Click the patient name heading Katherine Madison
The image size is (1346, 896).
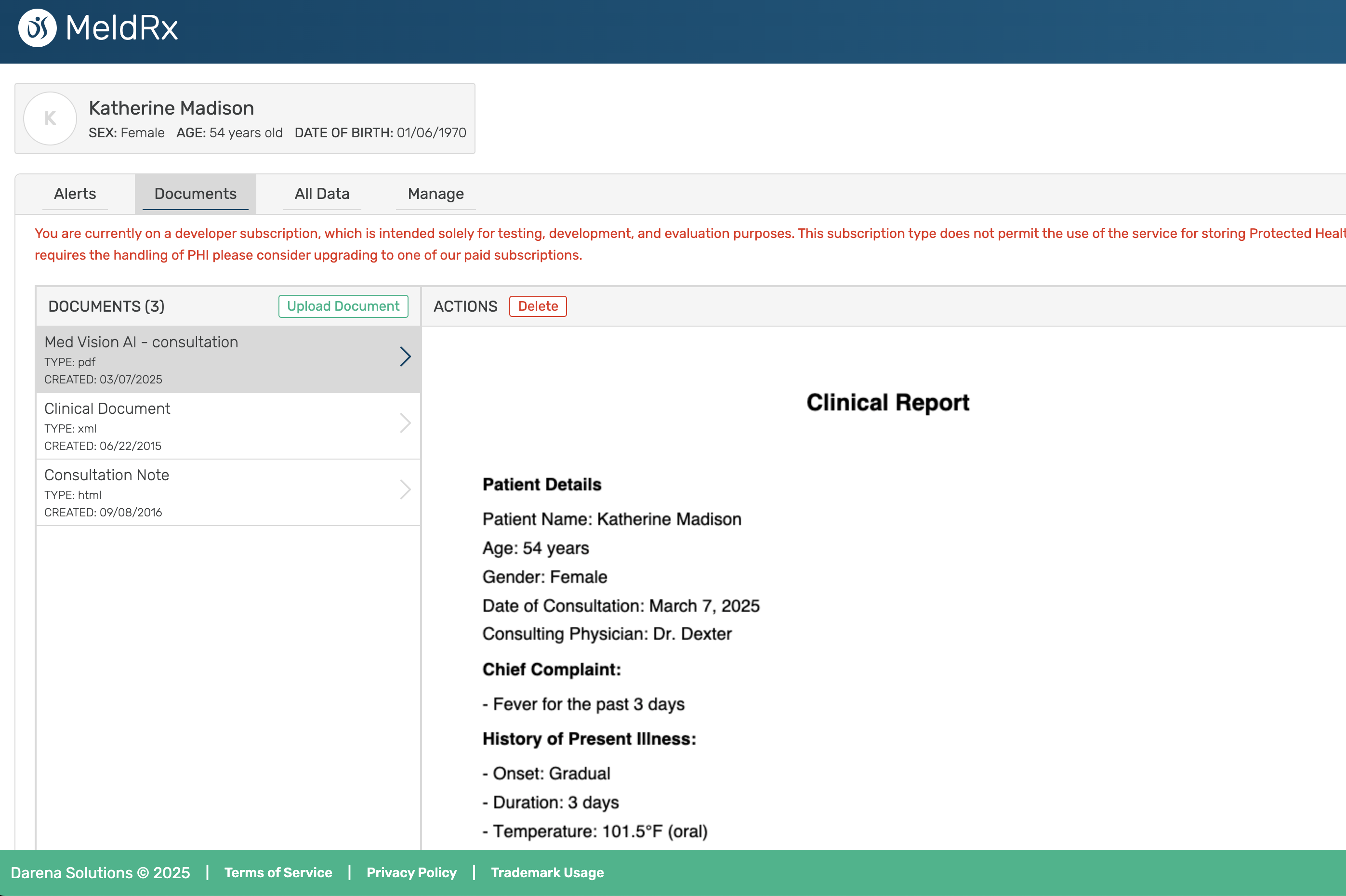pyautogui.click(x=172, y=108)
